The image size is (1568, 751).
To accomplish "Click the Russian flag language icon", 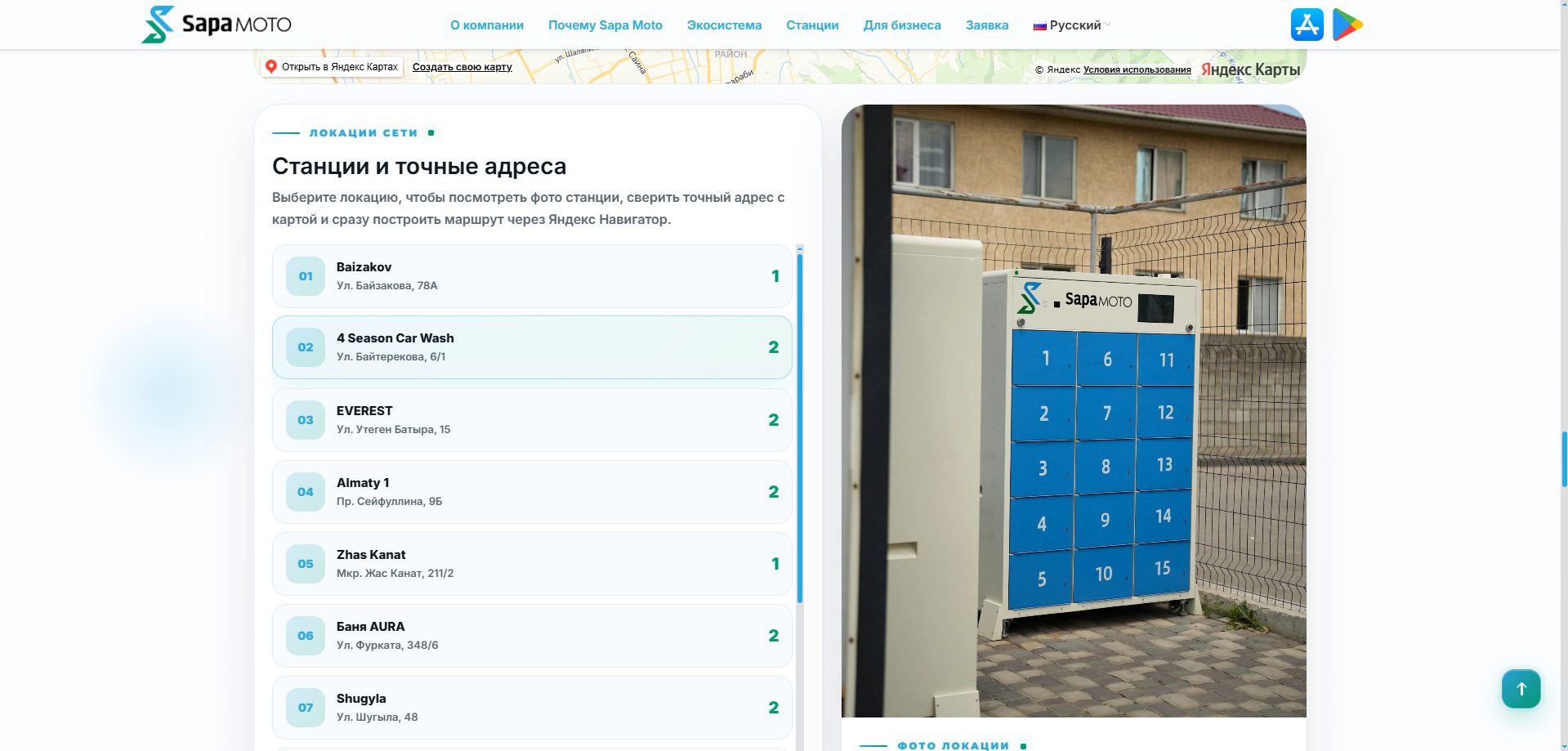I will tap(1039, 25).
